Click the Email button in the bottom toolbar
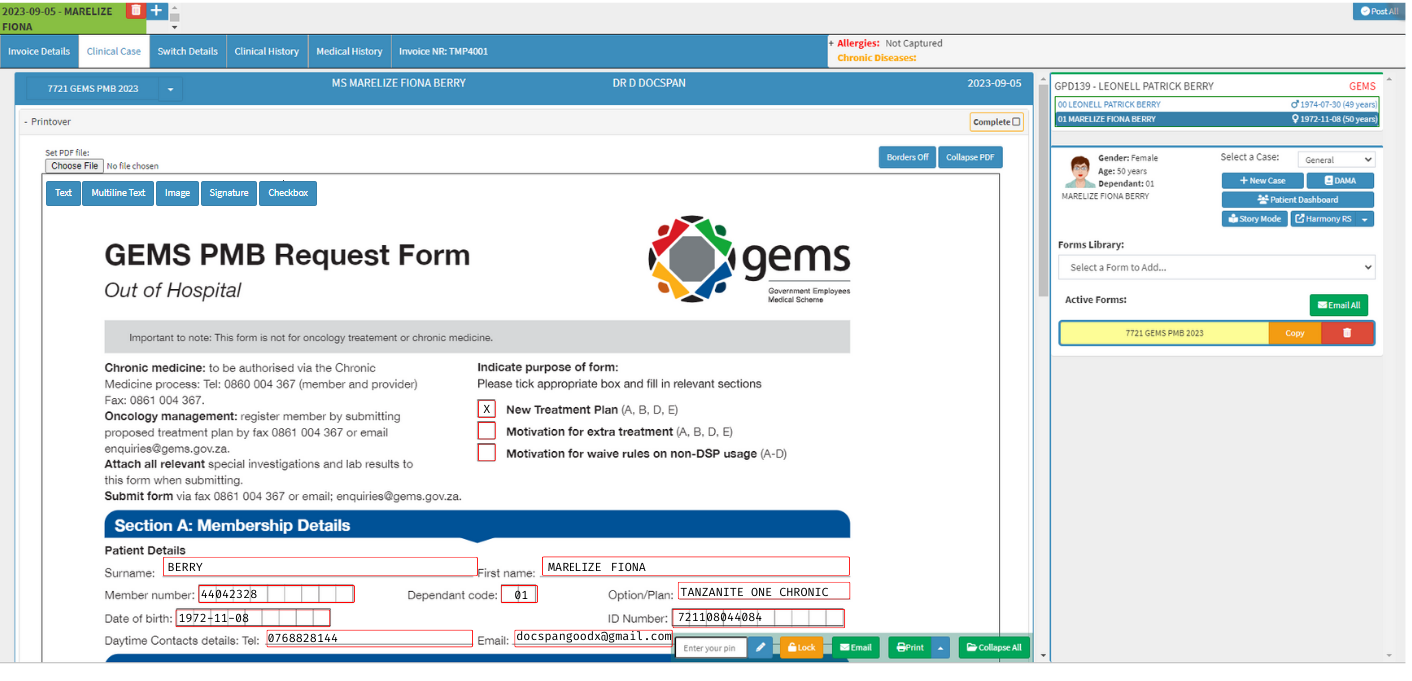The image size is (1412, 681). tap(856, 647)
